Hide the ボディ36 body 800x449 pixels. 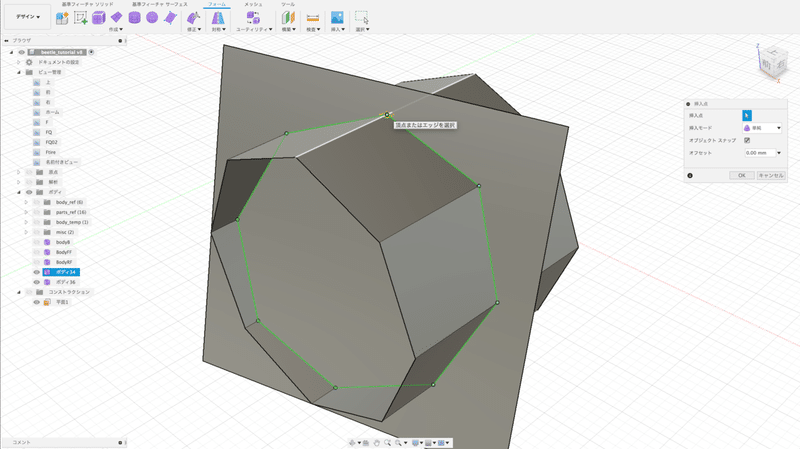(37, 282)
